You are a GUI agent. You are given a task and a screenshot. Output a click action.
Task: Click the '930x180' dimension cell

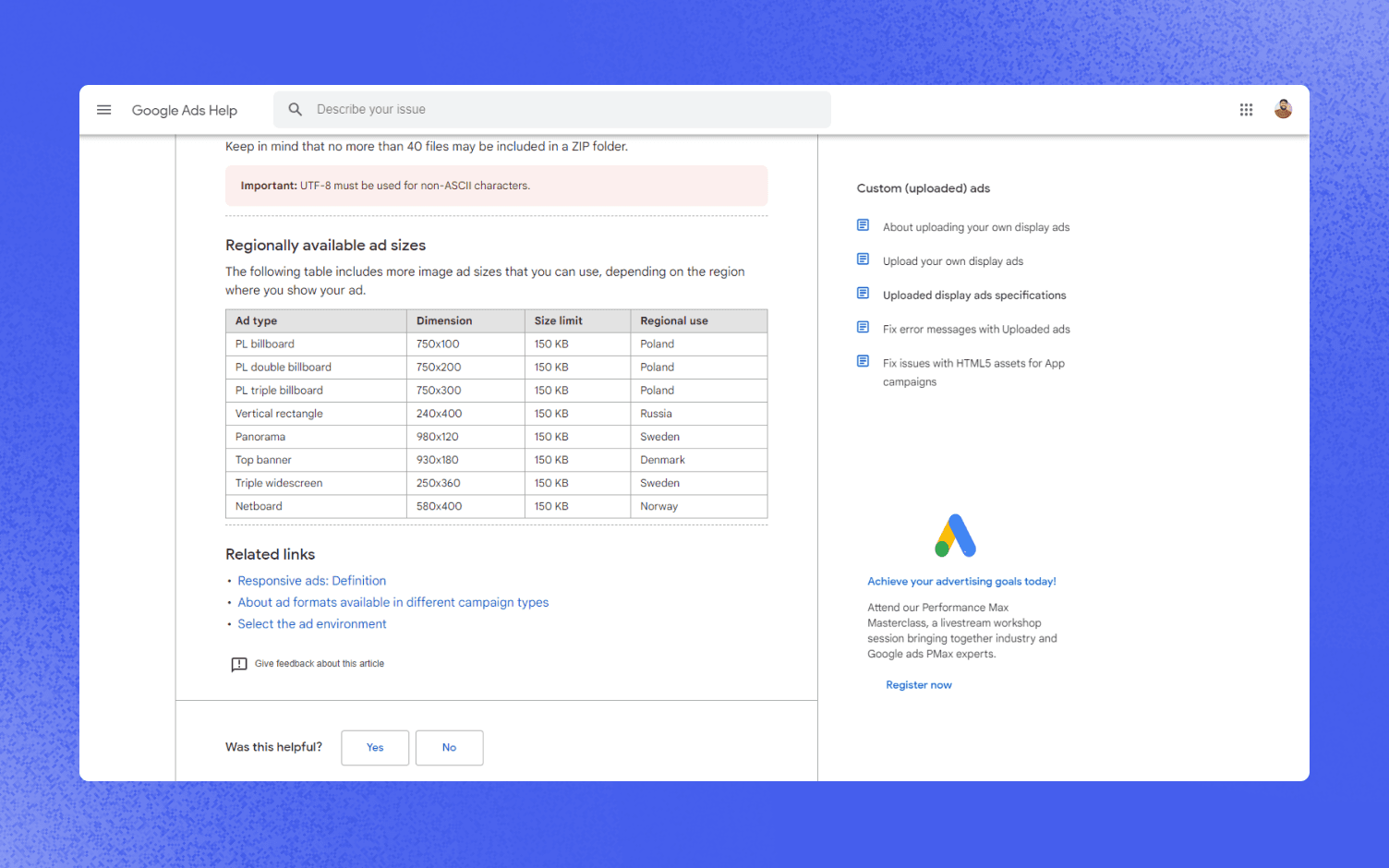465,460
